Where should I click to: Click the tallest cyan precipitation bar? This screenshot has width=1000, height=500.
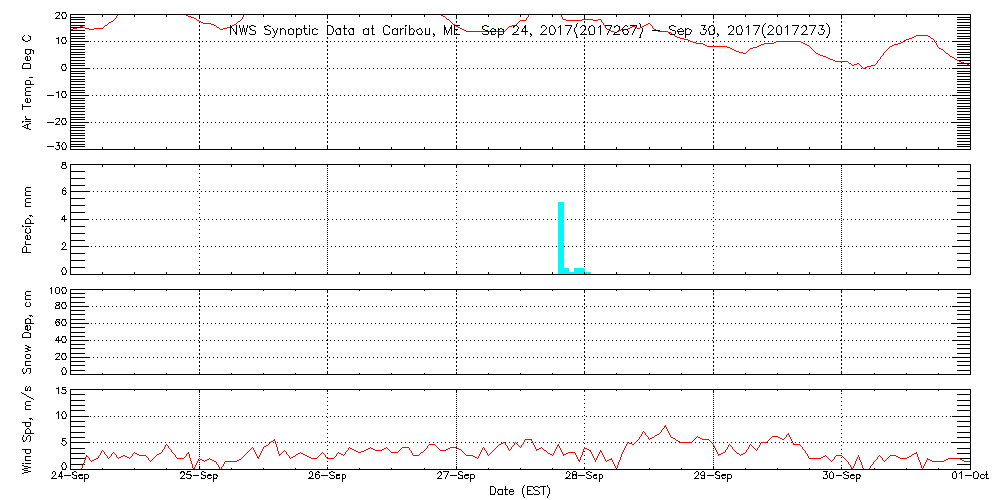(561, 238)
